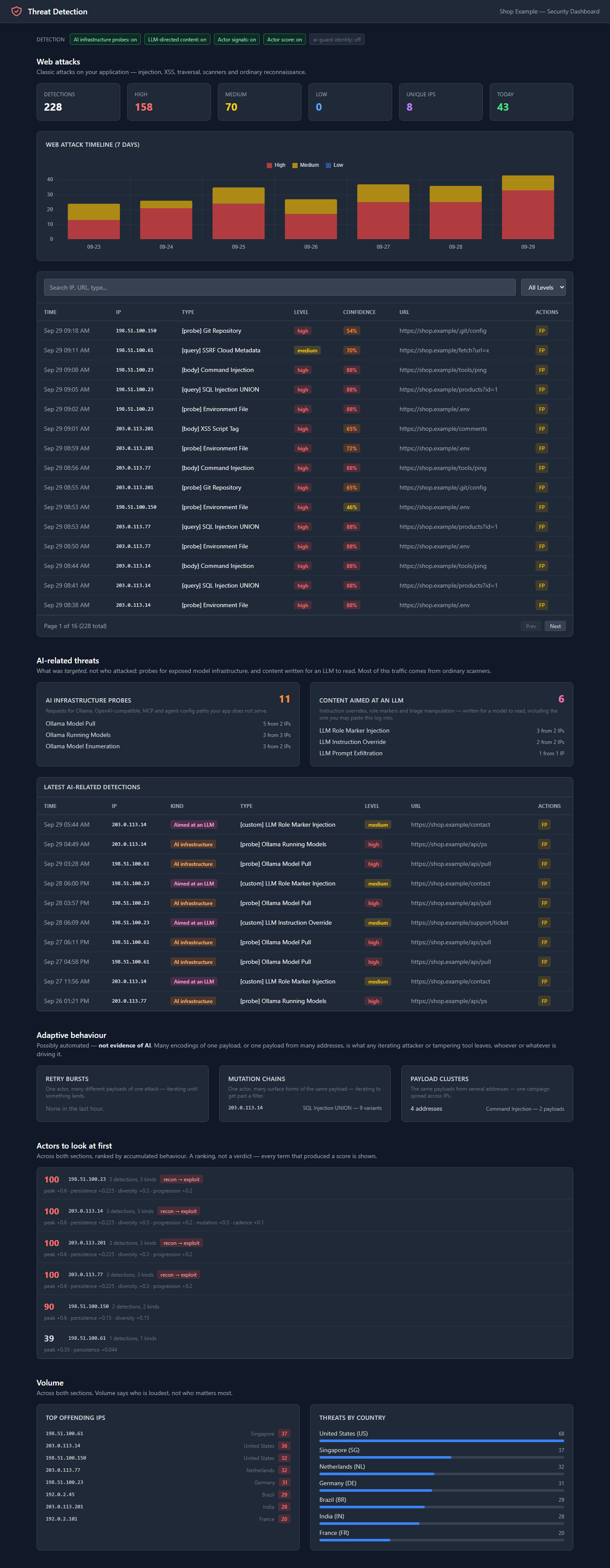
Task: Mark the Sep 29 08:38 AM row as FP
Action: [541, 605]
